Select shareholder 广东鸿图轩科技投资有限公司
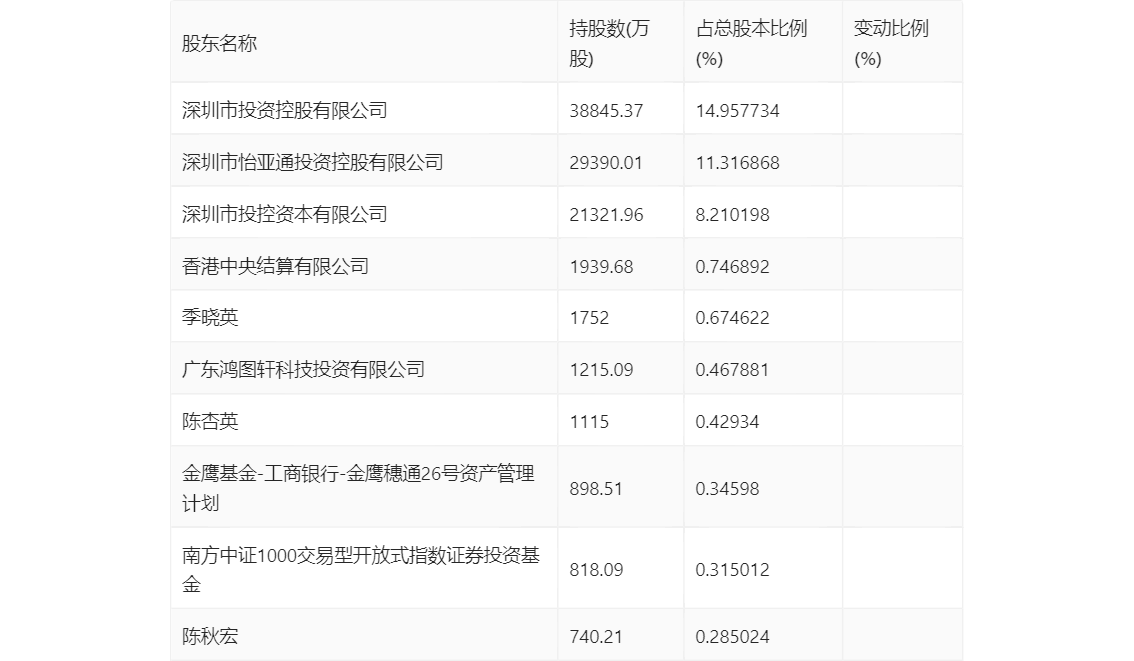Image resolution: width=1134 pixels, height=661 pixels. 303,370
